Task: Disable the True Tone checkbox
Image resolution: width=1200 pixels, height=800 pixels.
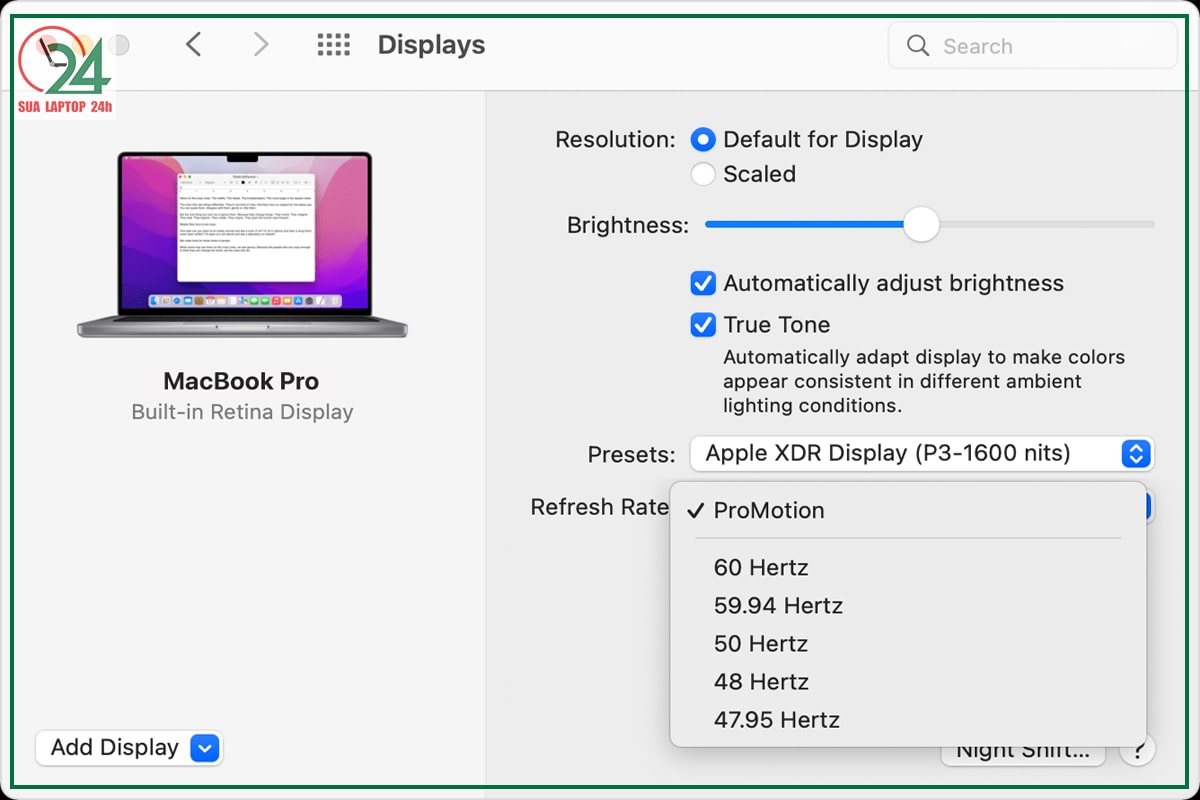Action: coord(703,325)
